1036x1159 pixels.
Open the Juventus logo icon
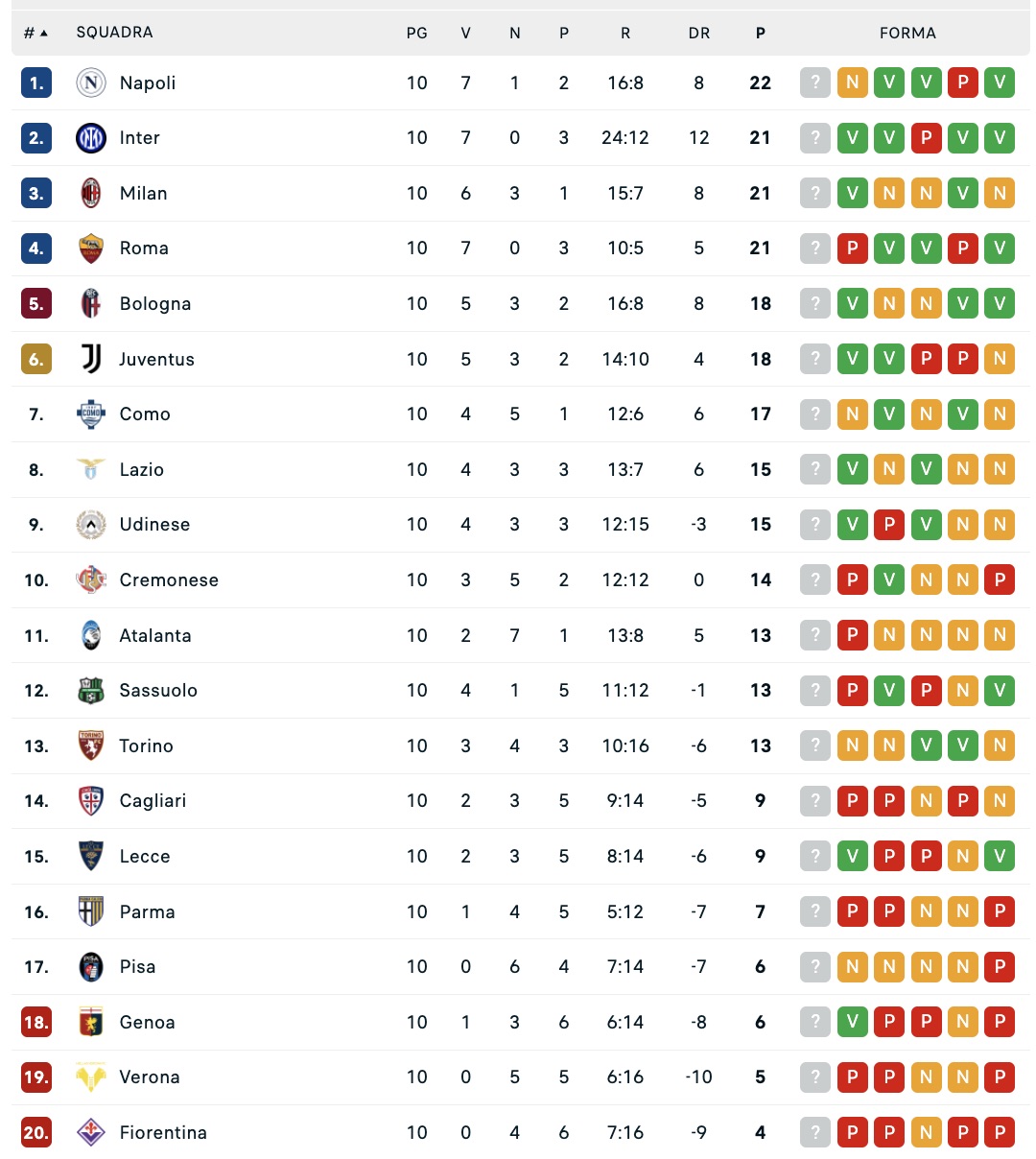point(91,359)
